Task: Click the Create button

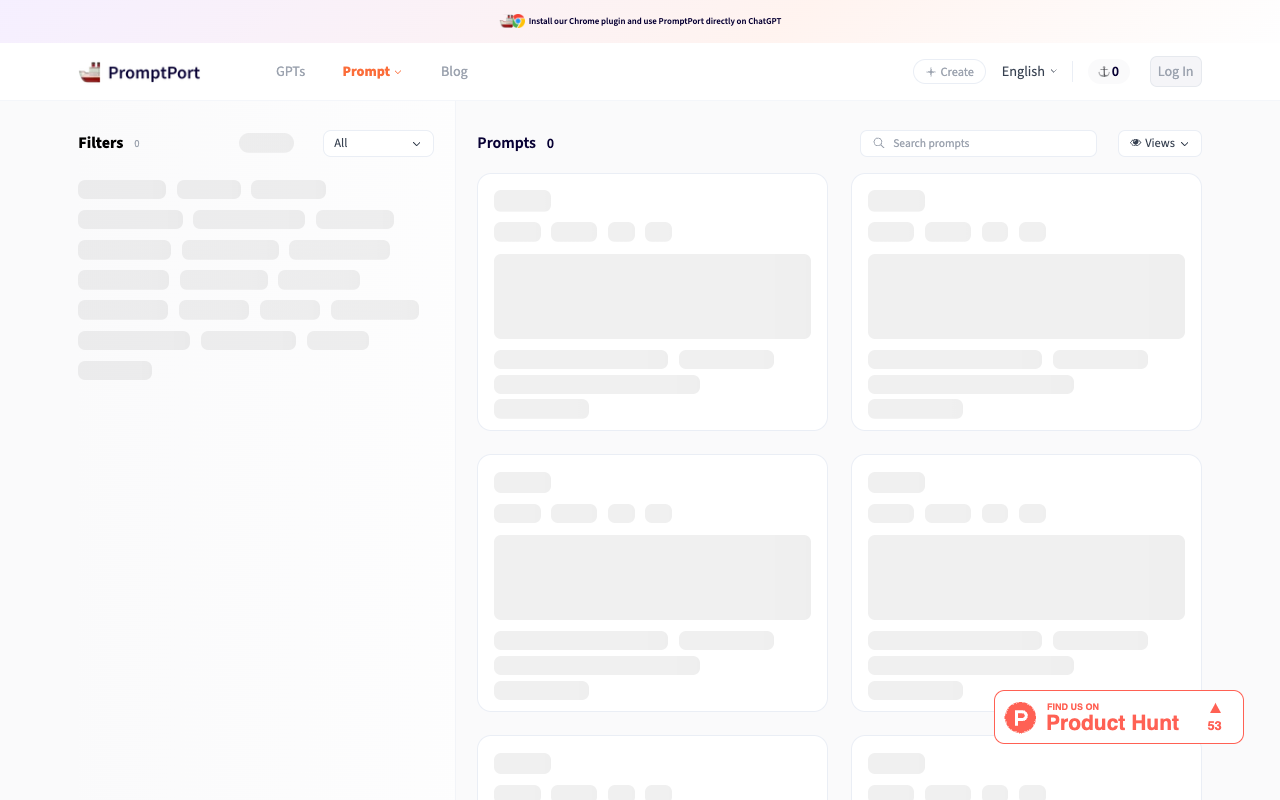Action: (949, 72)
